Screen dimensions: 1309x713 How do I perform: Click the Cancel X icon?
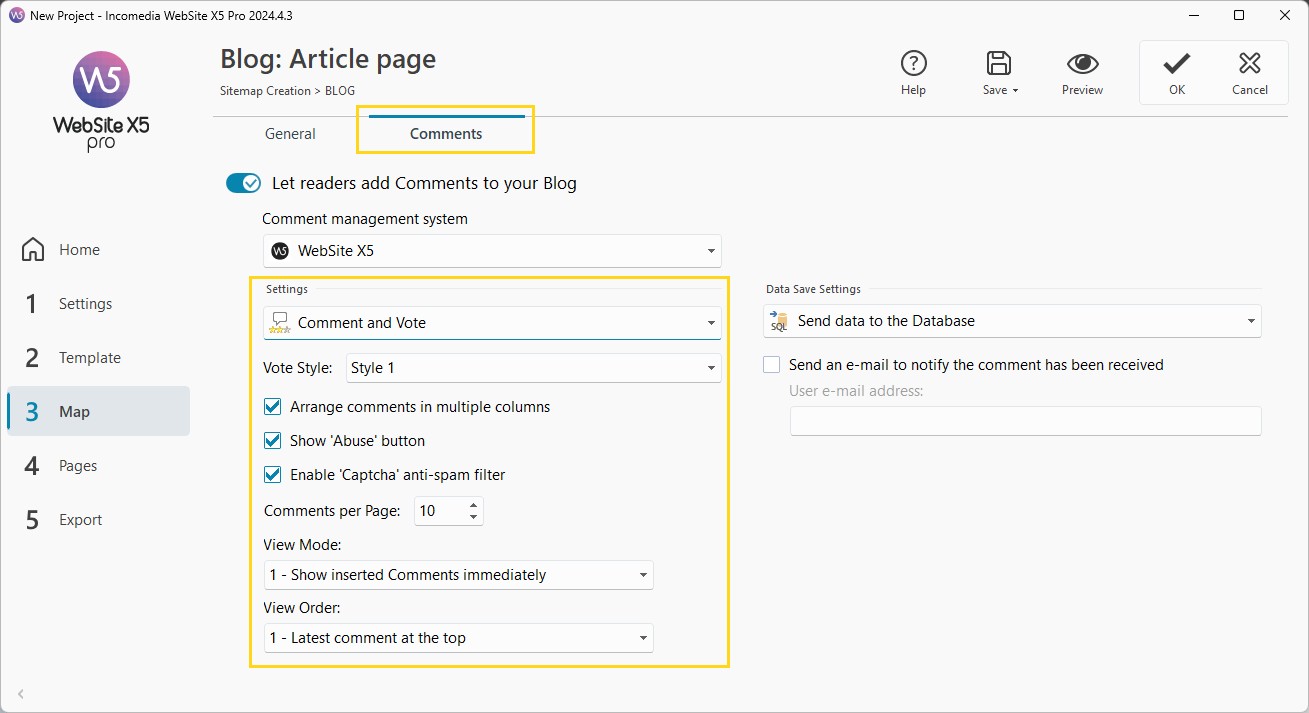[1249, 64]
